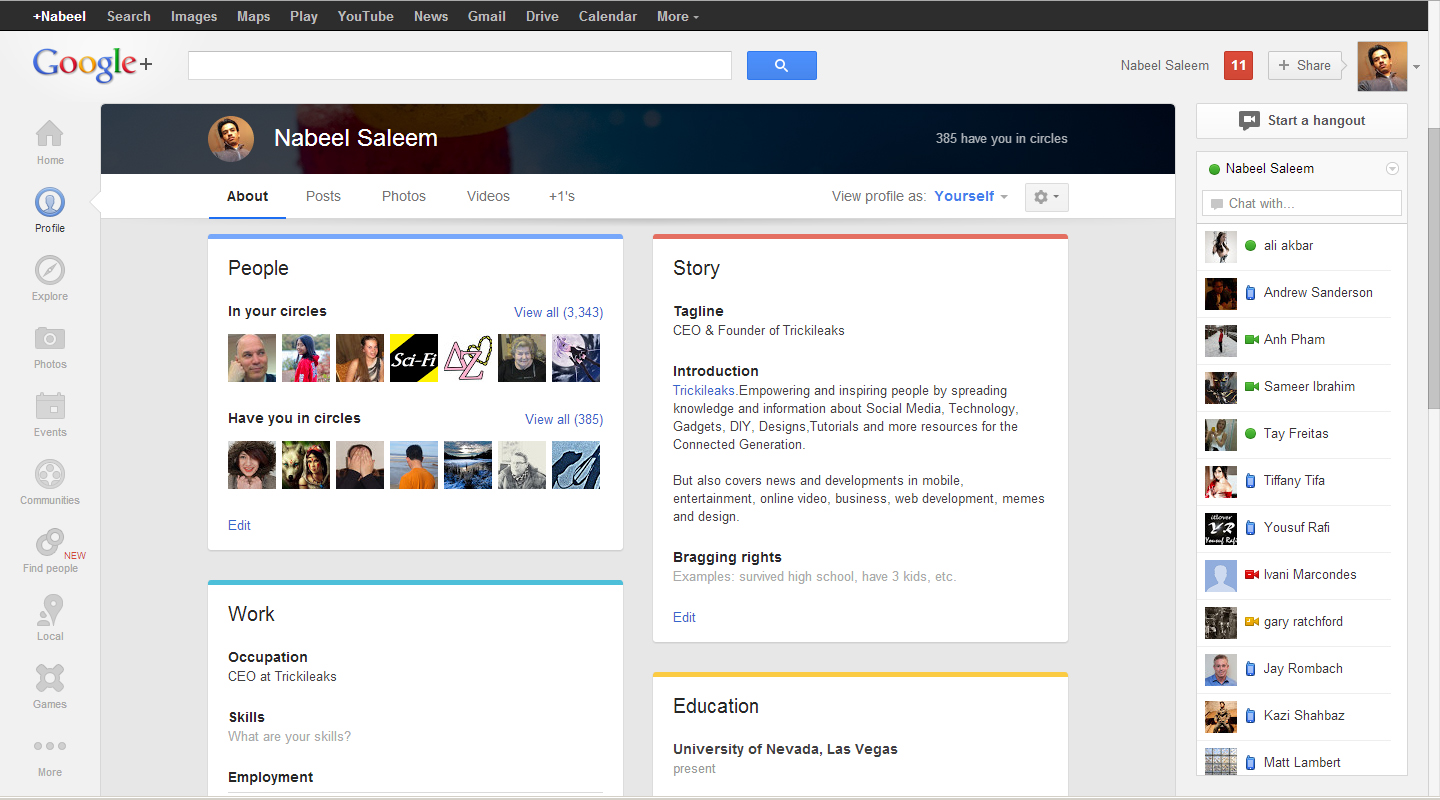The height and width of the screenshot is (800, 1440).
Task: Open chat with gary ratchford
Action: pyautogui.click(x=1298, y=622)
